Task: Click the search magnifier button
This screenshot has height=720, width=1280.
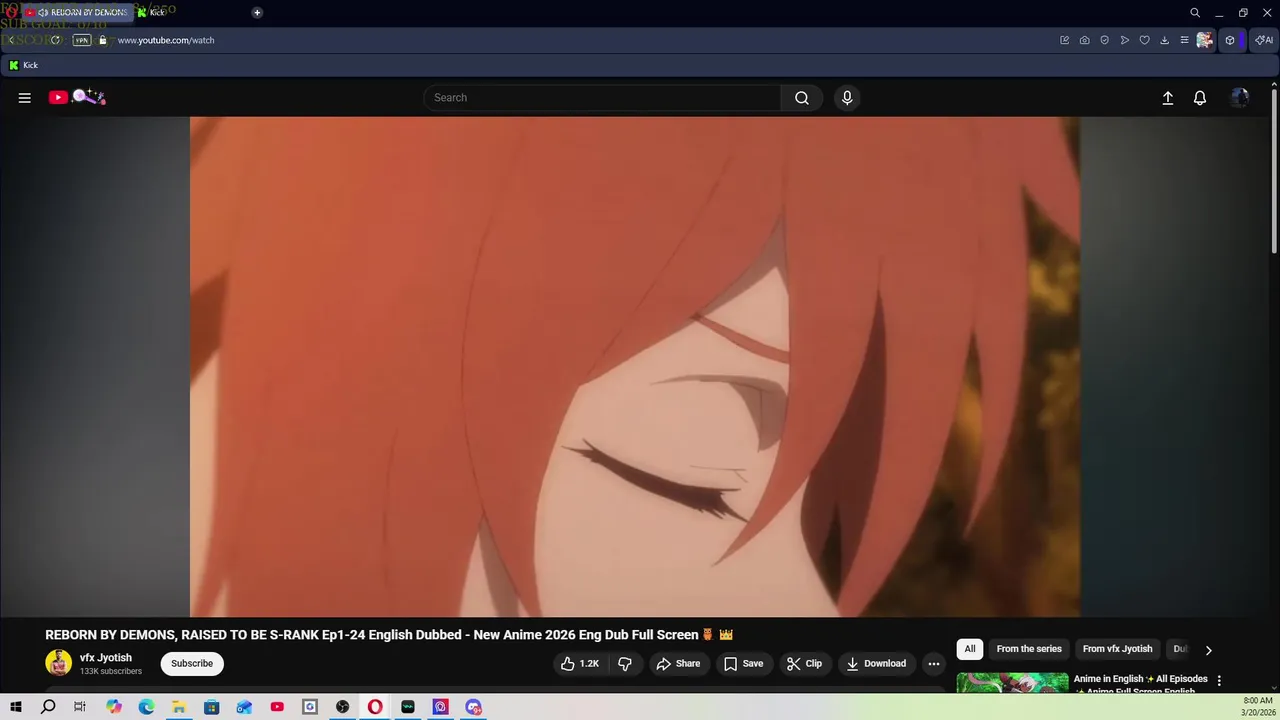Action: [802, 98]
